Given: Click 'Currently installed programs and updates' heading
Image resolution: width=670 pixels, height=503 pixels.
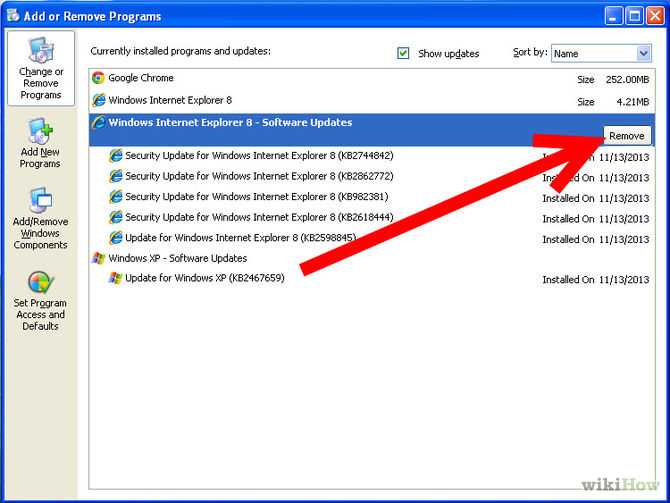Looking at the screenshot, I should 180,51.
